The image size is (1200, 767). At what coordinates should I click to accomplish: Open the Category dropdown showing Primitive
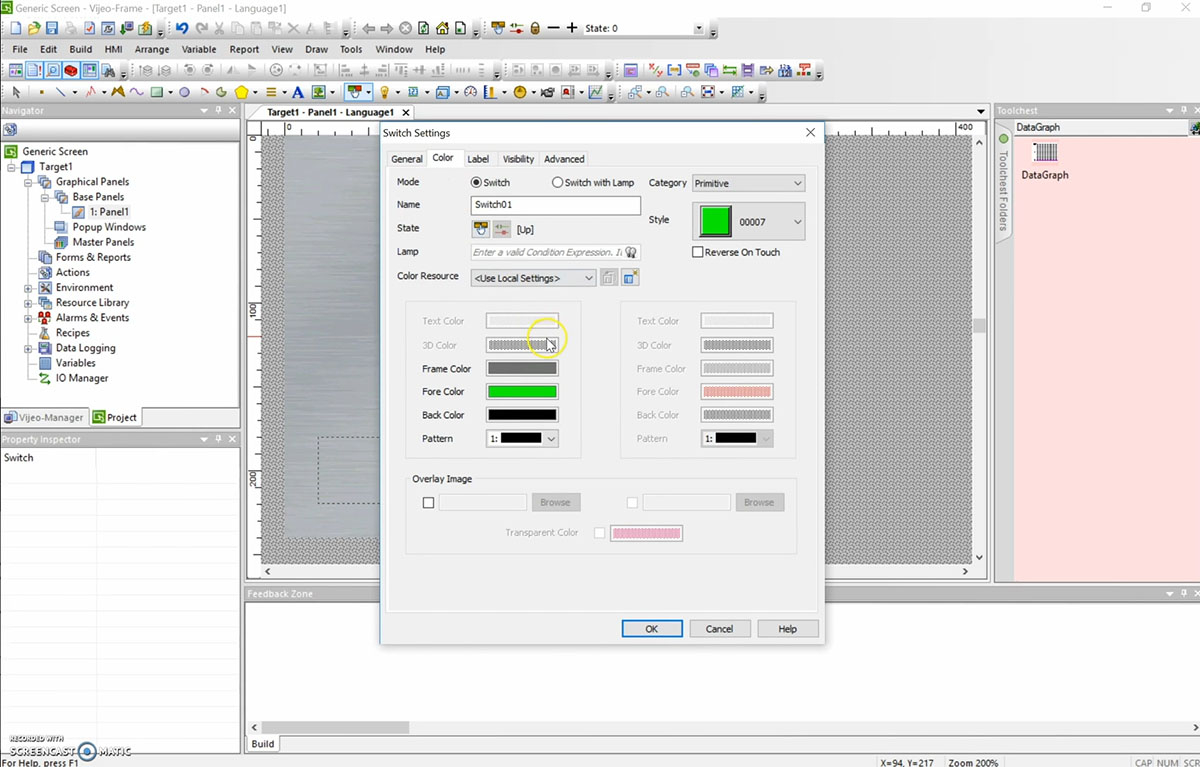click(748, 183)
